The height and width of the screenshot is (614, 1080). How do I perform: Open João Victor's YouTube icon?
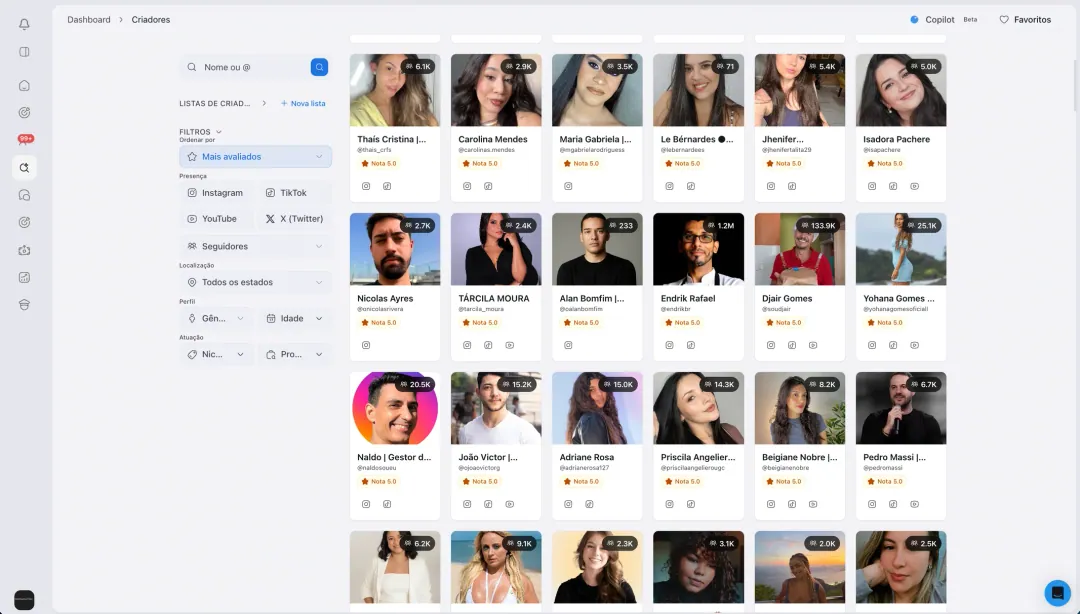click(x=510, y=504)
